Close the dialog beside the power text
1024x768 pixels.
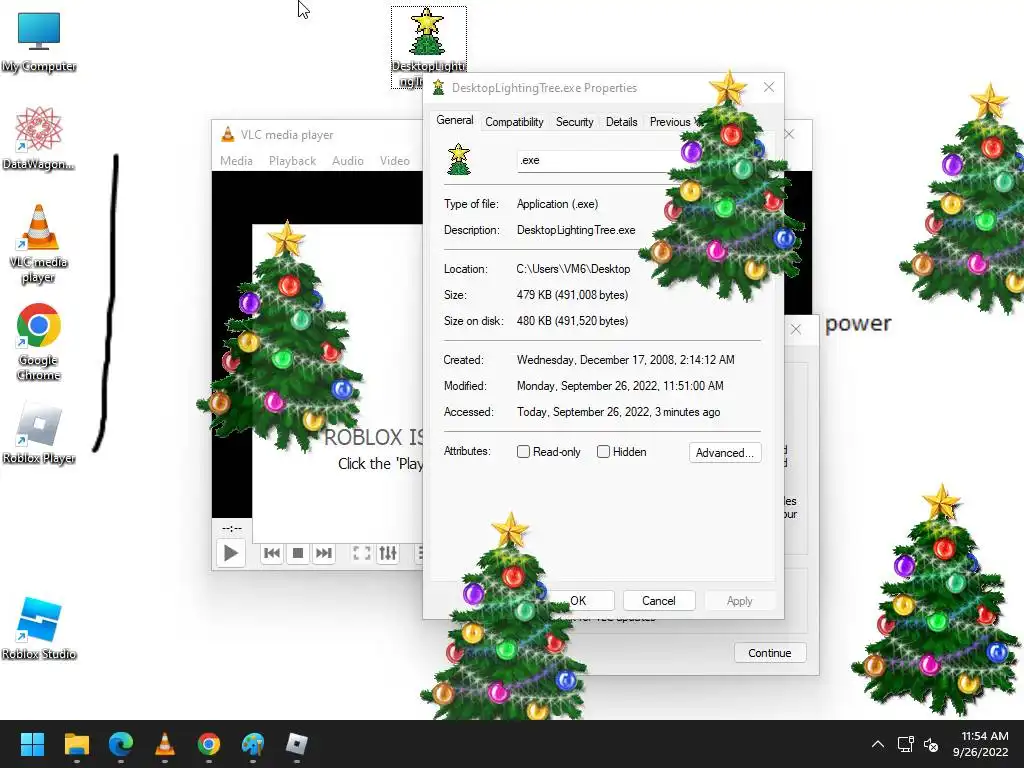pos(795,329)
